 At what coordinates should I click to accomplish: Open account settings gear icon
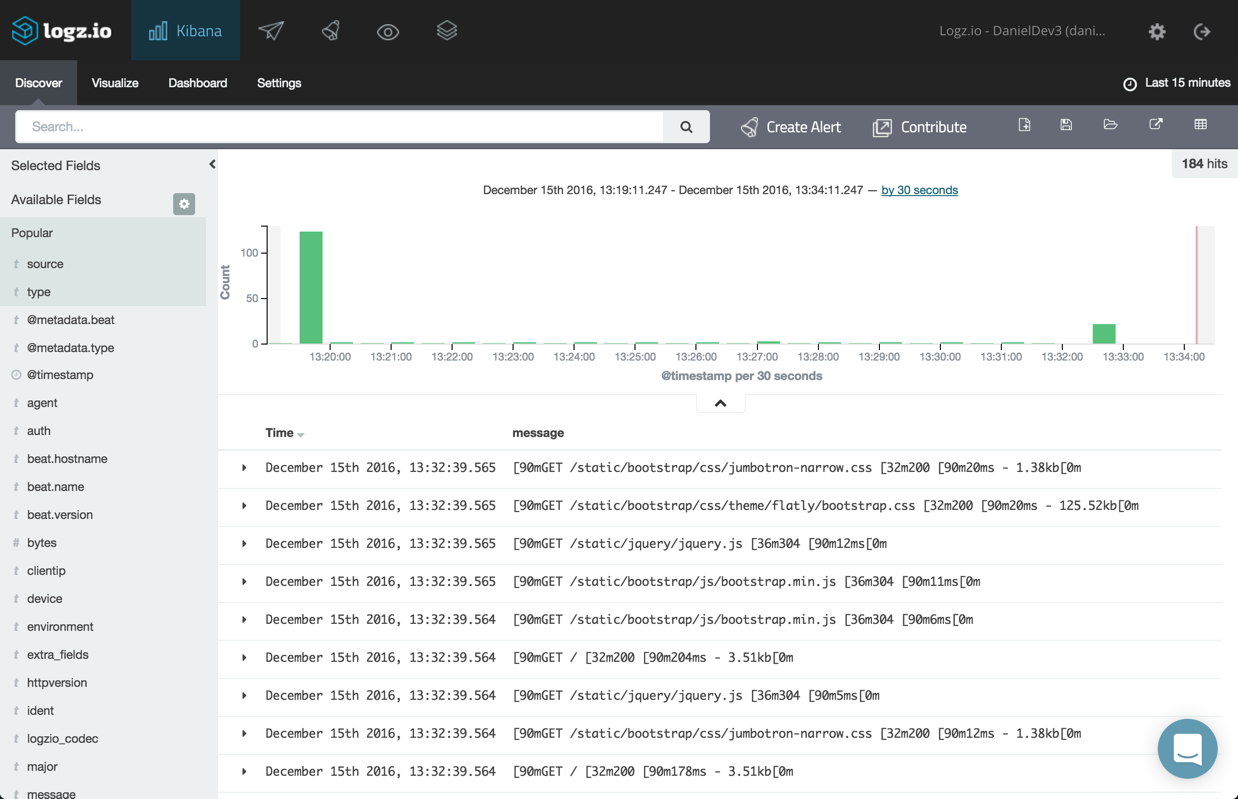[x=1157, y=32]
